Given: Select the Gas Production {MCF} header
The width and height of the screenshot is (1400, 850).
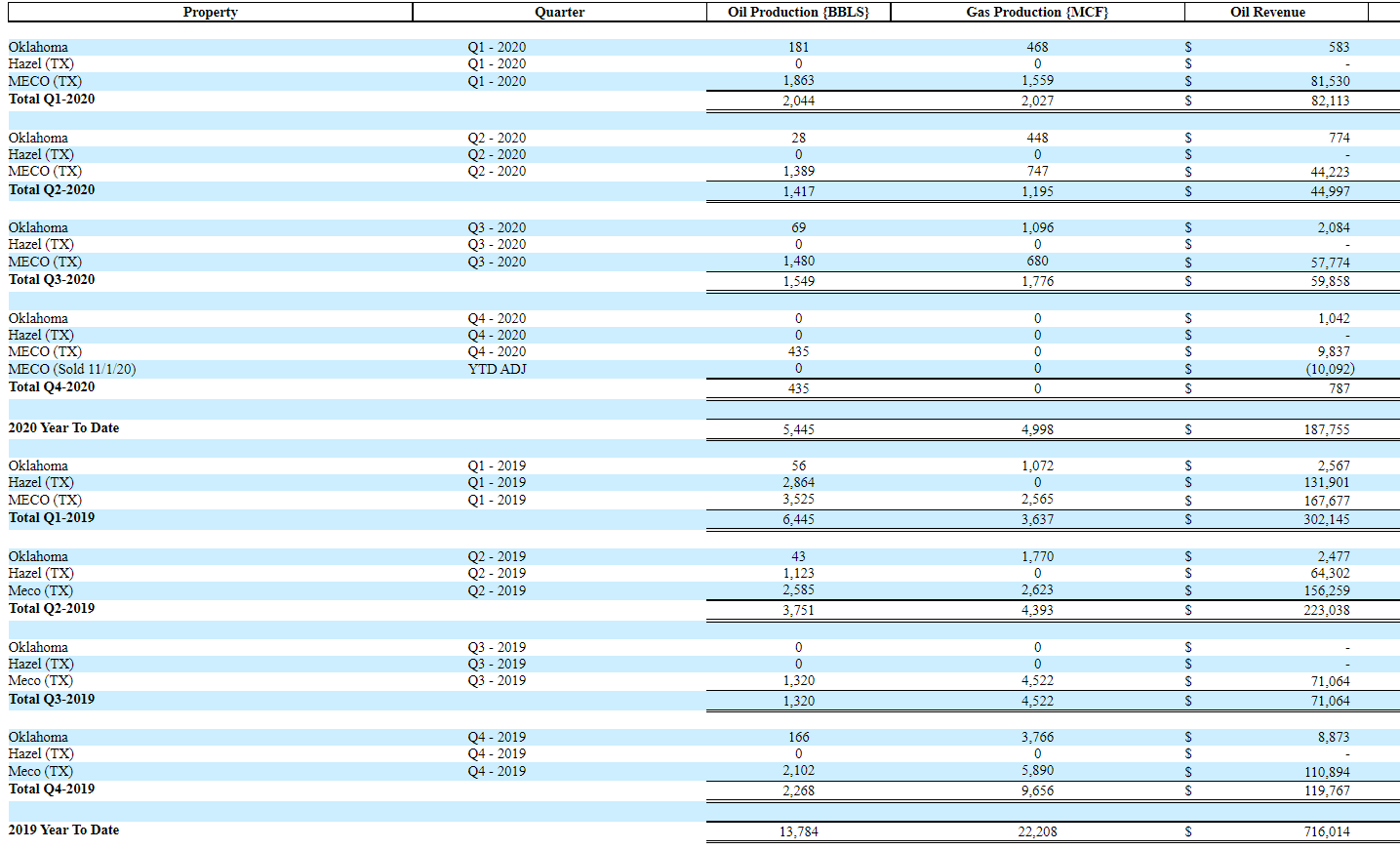Looking at the screenshot, I should pos(1037,12).
